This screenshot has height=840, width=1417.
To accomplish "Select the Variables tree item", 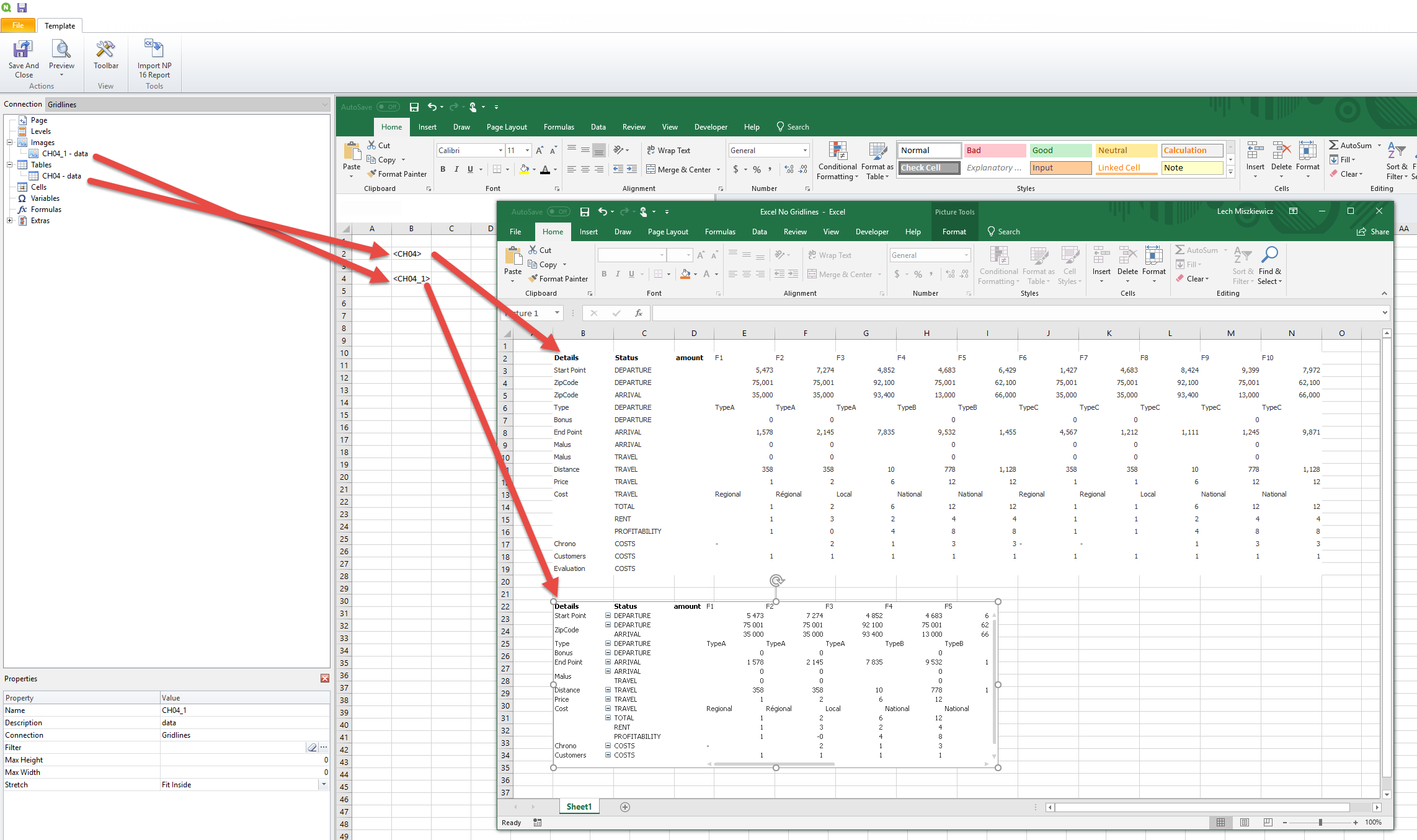I will point(45,198).
